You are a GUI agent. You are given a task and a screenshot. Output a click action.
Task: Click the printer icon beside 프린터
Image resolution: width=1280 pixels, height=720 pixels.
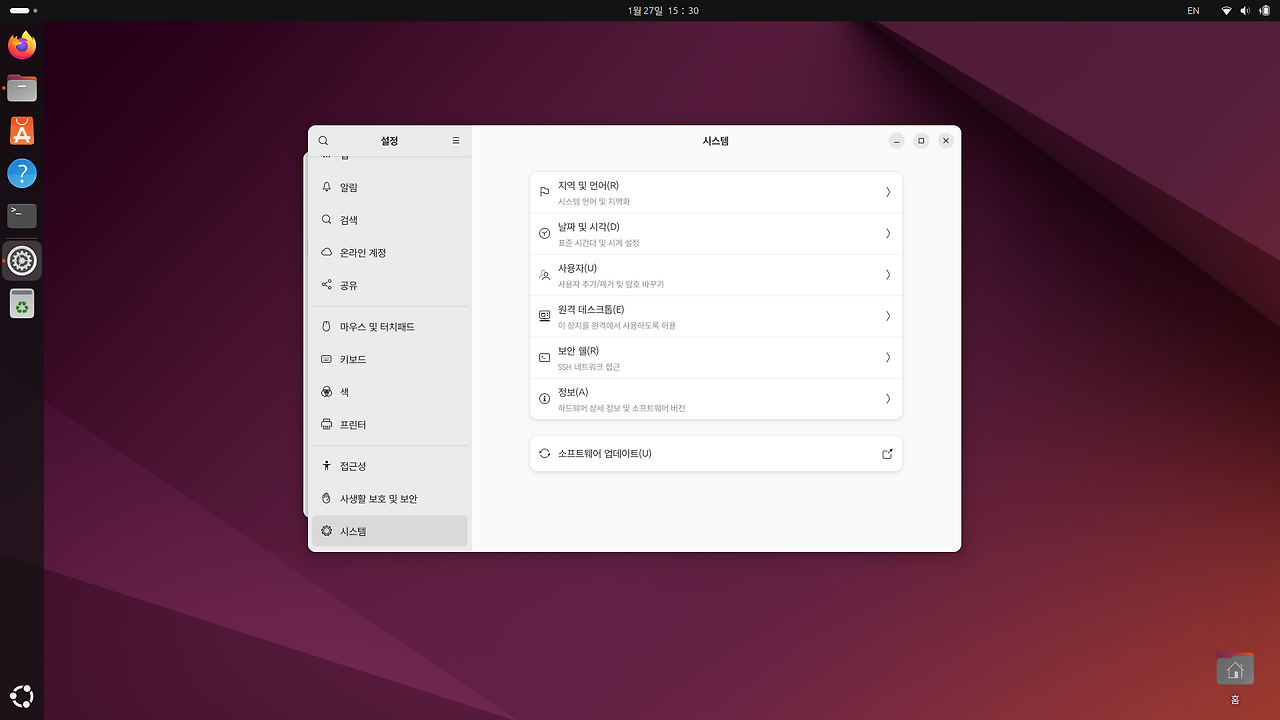(x=326, y=425)
